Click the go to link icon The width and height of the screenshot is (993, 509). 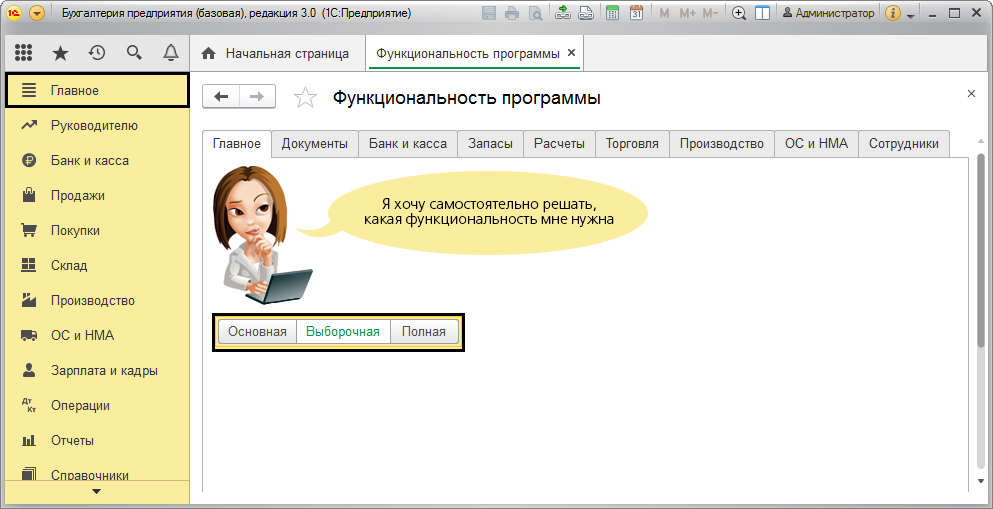(586, 13)
